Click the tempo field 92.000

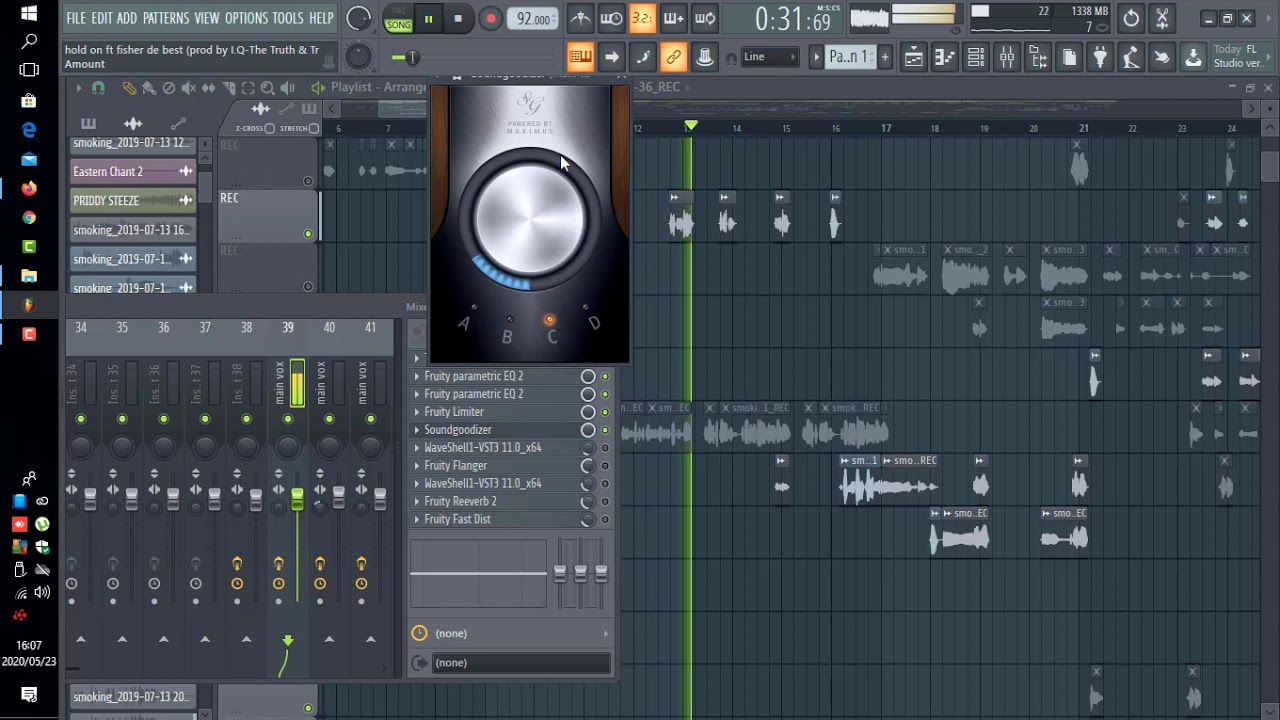[533, 19]
